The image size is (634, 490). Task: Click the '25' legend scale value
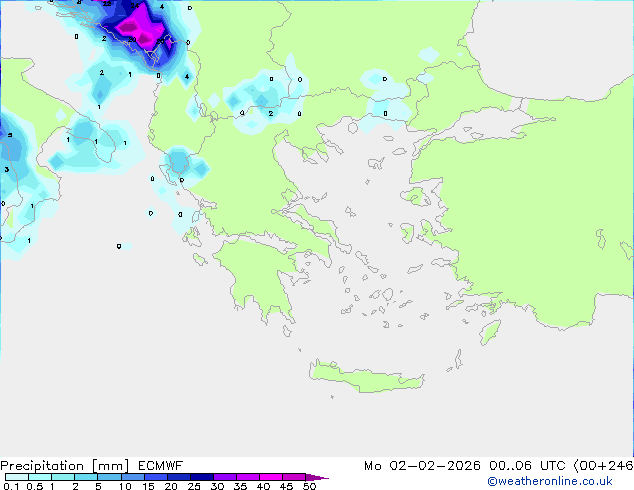tap(194, 486)
